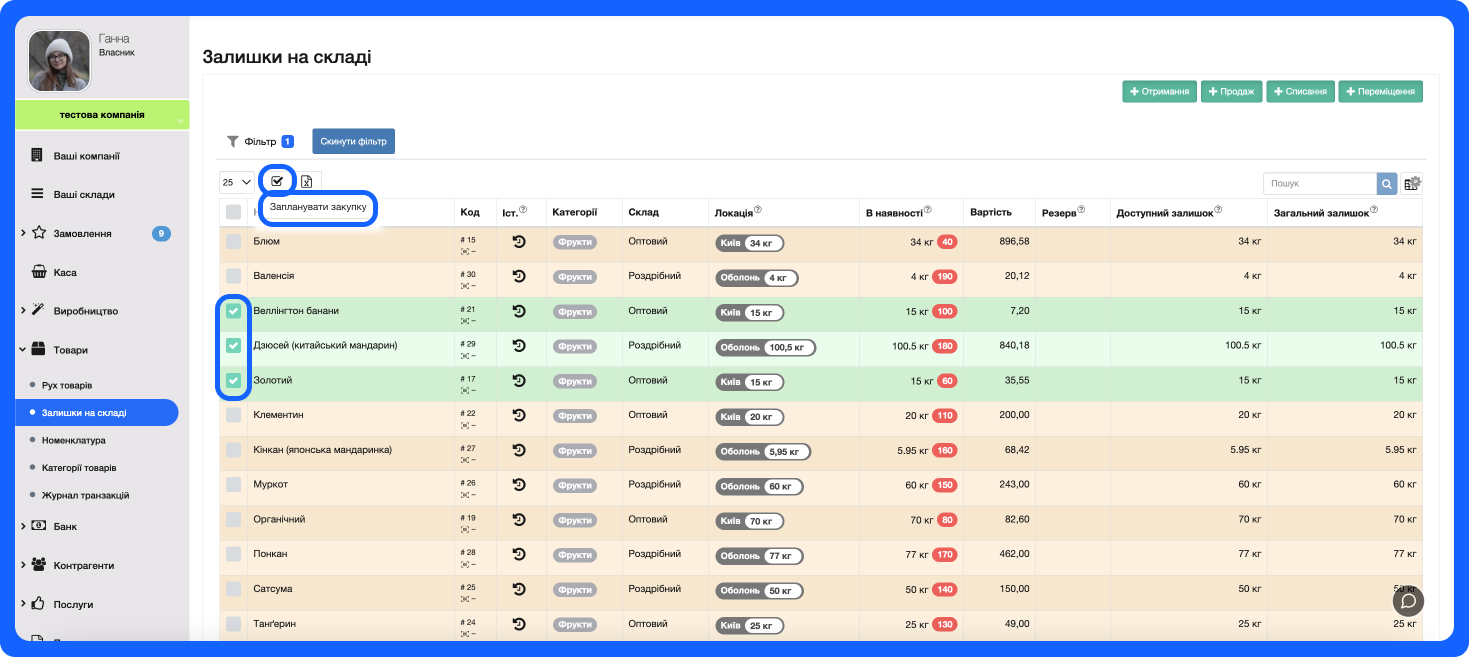Viewport: 1469px width, 657px height.
Task: Open the table column settings icon
Action: 1412,184
